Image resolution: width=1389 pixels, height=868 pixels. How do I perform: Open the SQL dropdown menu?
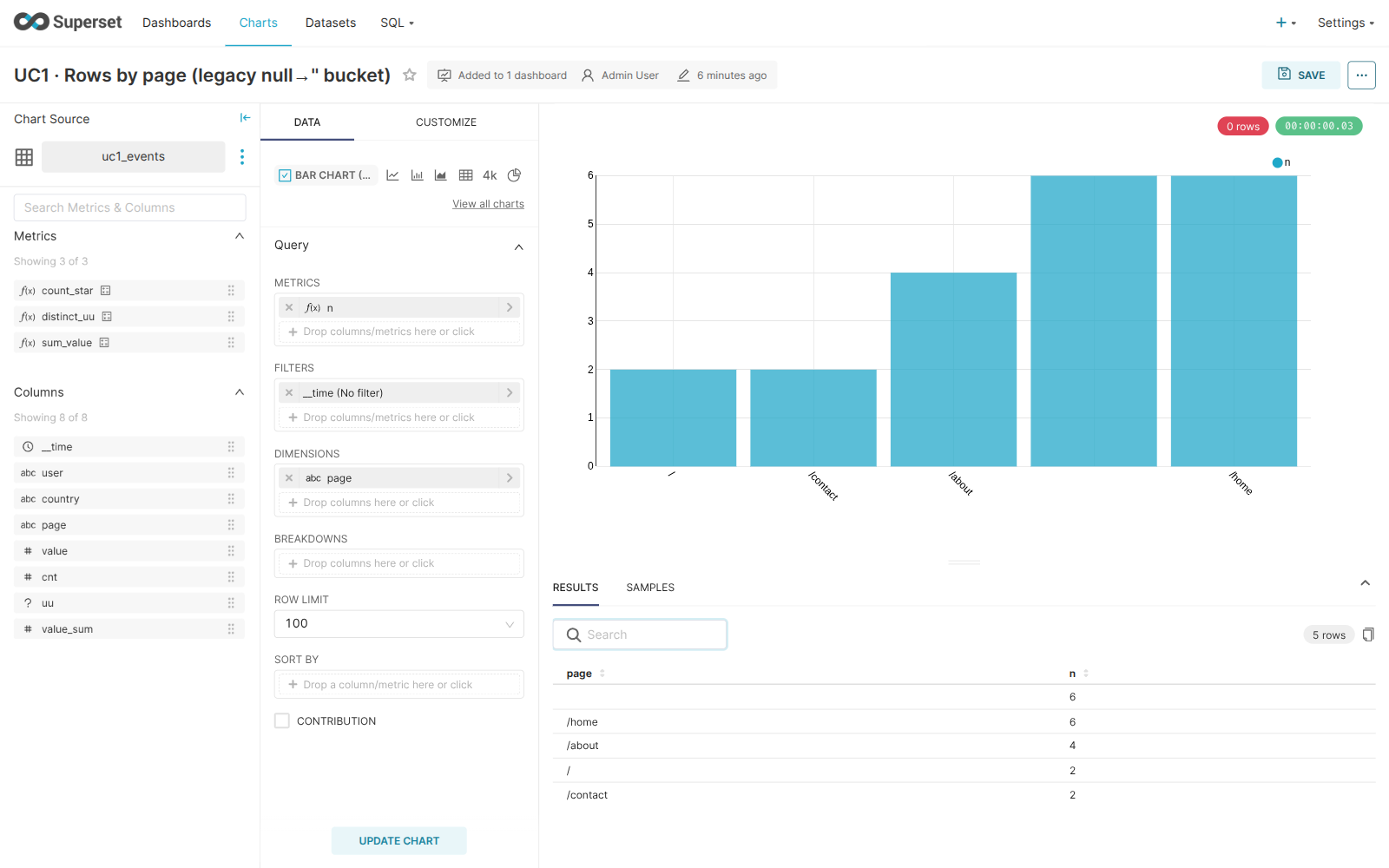pyautogui.click(x=397, y=23)
